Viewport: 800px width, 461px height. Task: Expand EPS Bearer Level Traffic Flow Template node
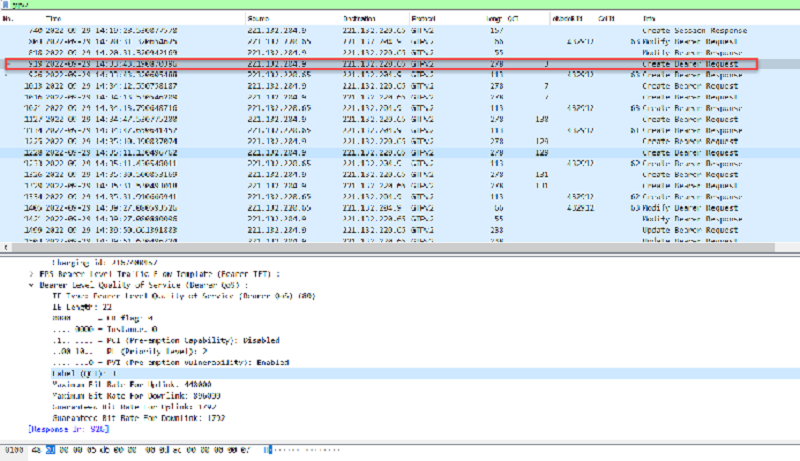pyautogui.click(x=32, y=274)
